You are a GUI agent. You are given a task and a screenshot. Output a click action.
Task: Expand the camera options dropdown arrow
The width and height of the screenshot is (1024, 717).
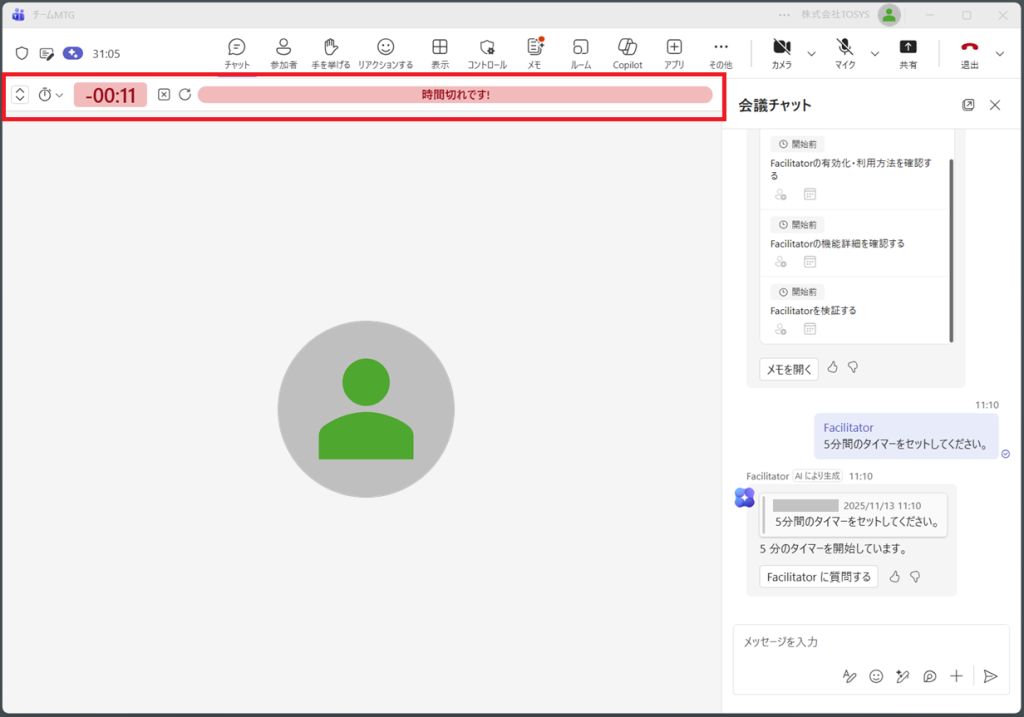coord(811,53)
